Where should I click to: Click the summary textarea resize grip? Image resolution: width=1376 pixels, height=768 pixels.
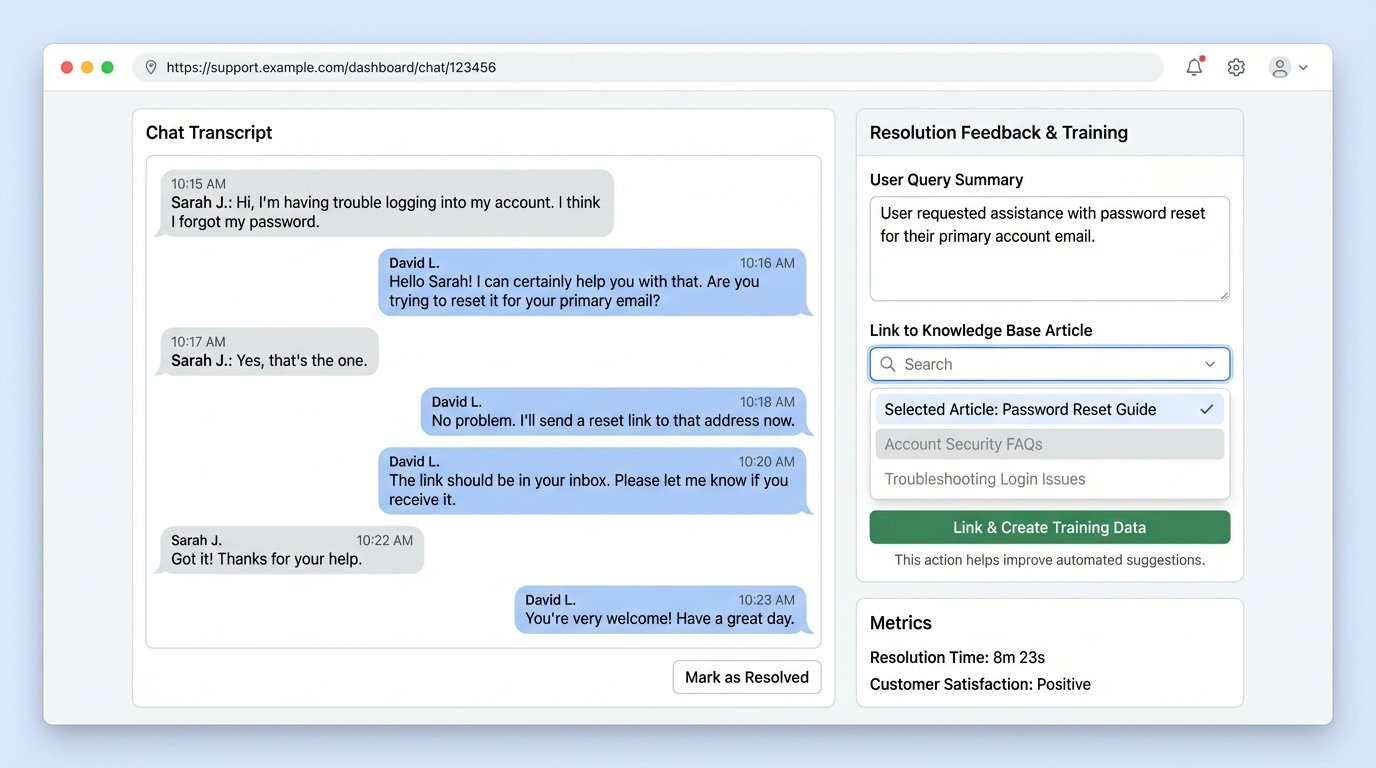1224,294
